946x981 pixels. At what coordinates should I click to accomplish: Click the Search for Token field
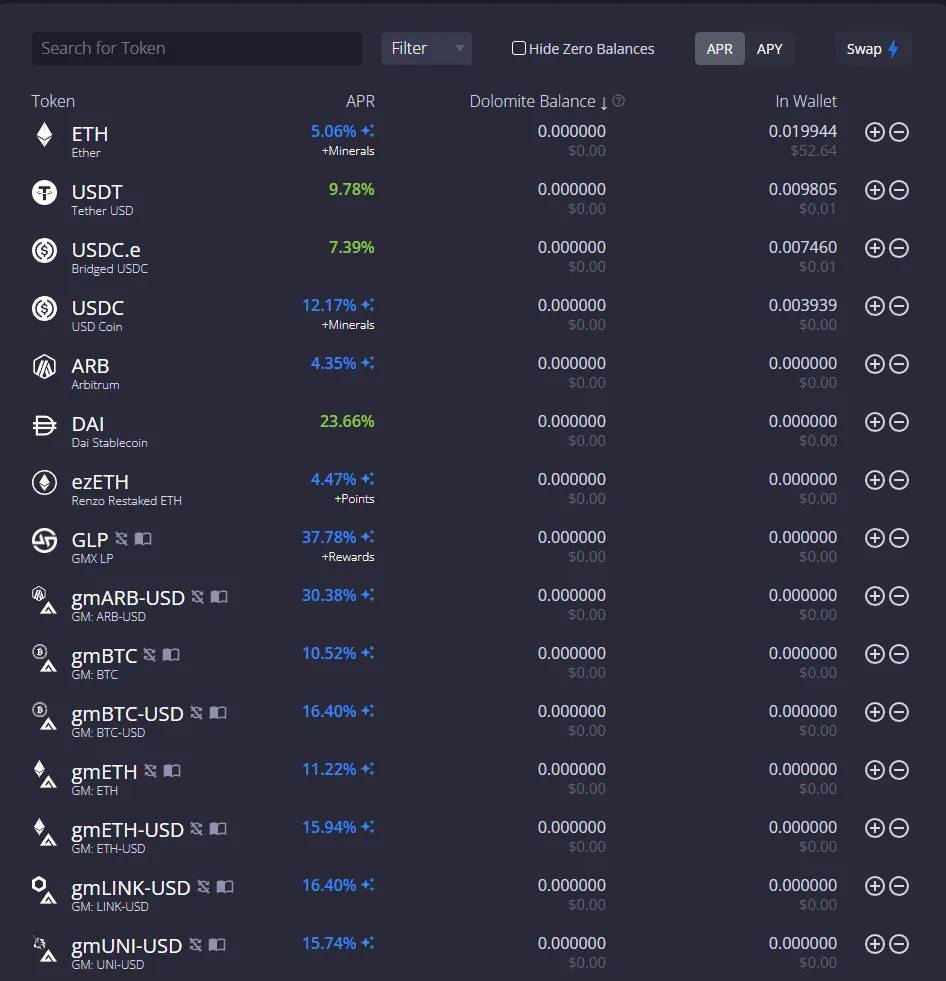pos(197,48)
